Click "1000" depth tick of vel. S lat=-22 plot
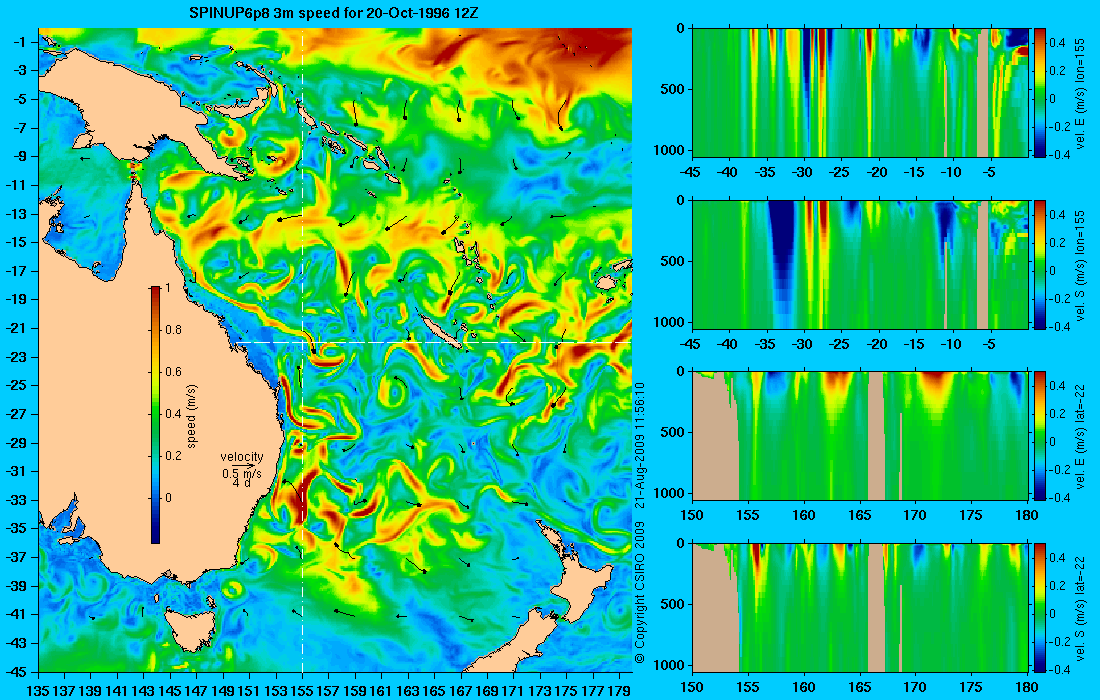This screenshot has width=1100, height=700. 671,665
